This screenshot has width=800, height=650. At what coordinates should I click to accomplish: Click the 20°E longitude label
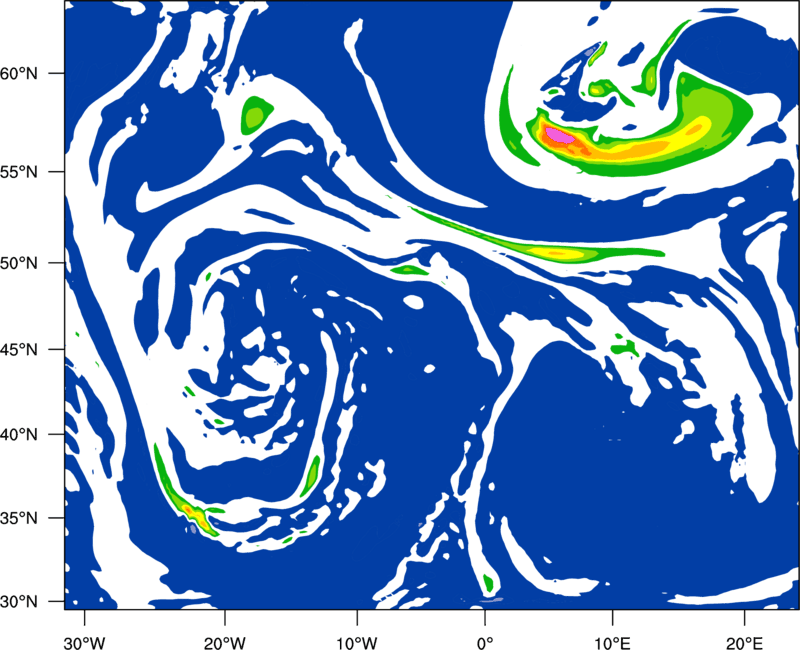pos(744,643)
